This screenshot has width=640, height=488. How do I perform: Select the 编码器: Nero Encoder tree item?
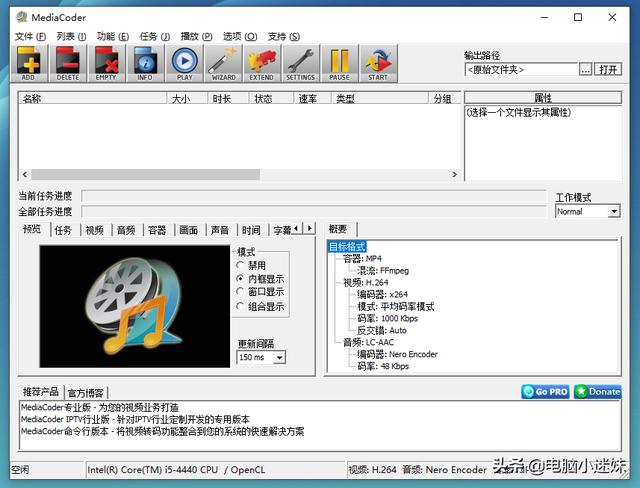coord(397,354)
